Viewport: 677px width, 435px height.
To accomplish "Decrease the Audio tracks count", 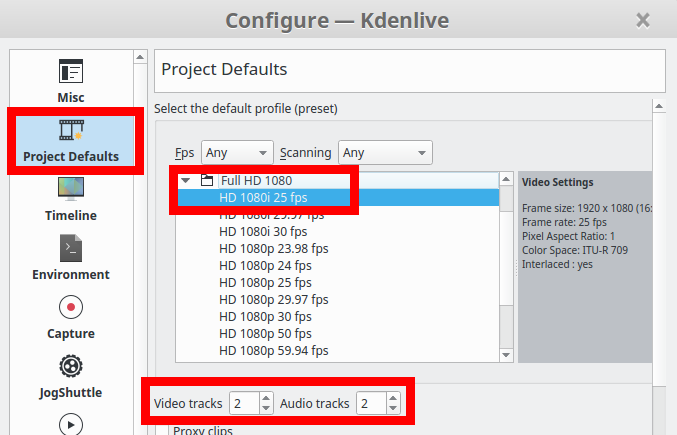I will coord(393,408).
